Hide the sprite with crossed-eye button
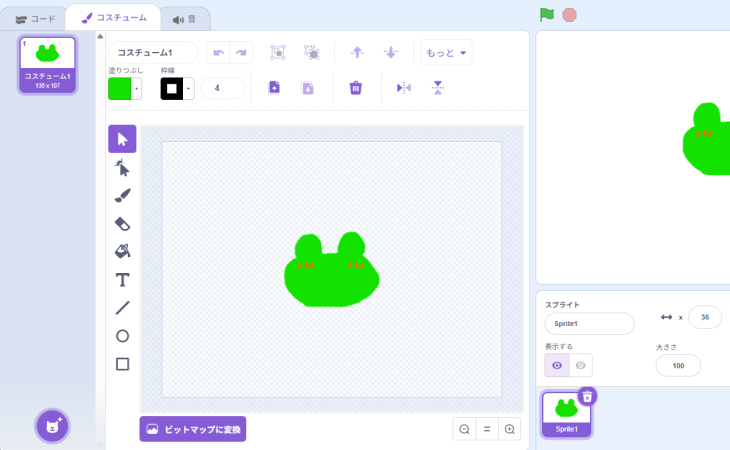 tap(579, 366)
